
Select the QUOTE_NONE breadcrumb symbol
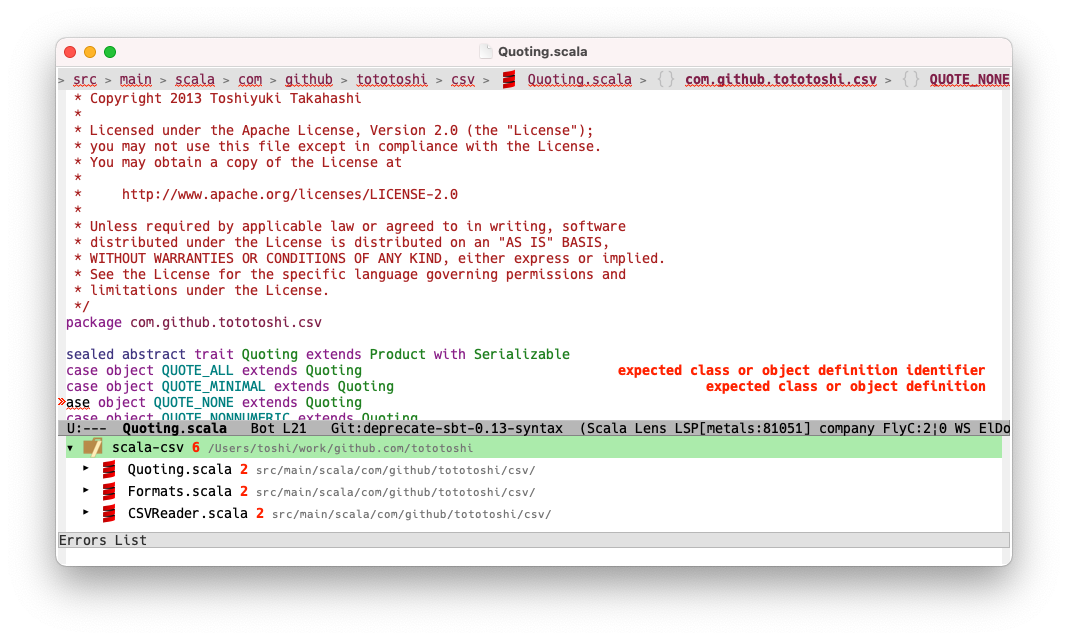tap(969, 80)
